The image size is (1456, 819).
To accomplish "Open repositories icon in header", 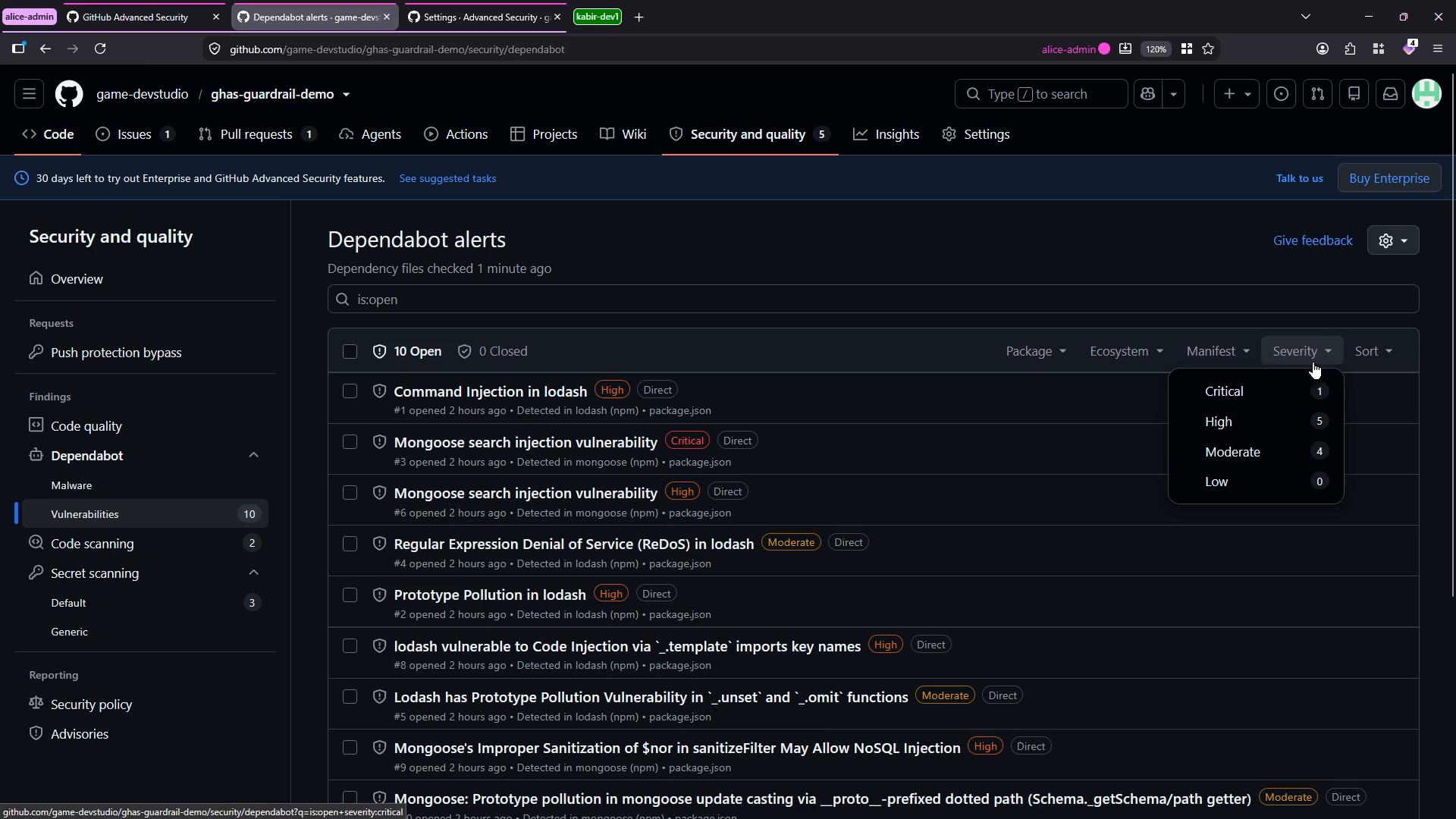I will pos(1354,94).
